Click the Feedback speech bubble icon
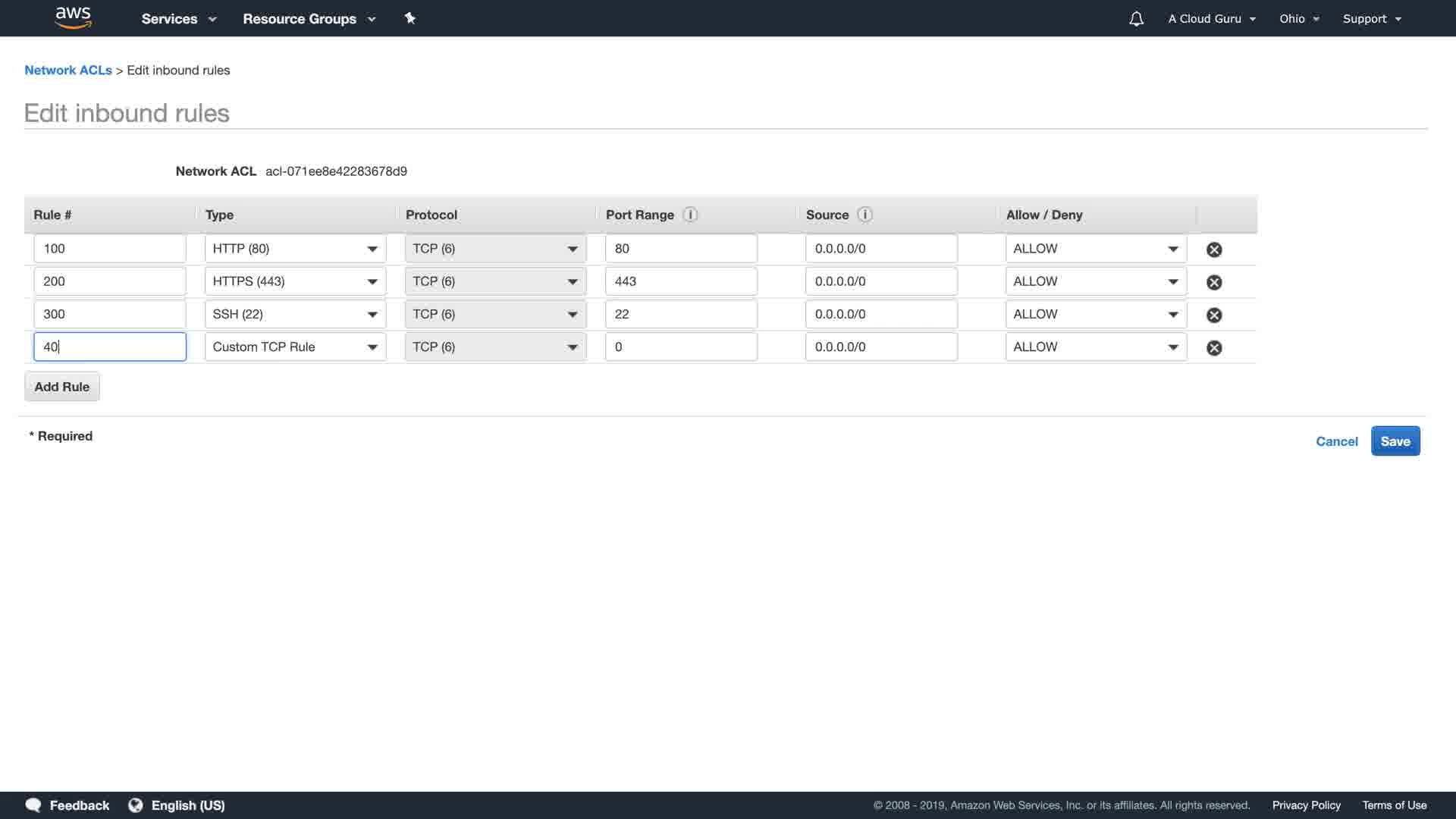 click(33, 805)
